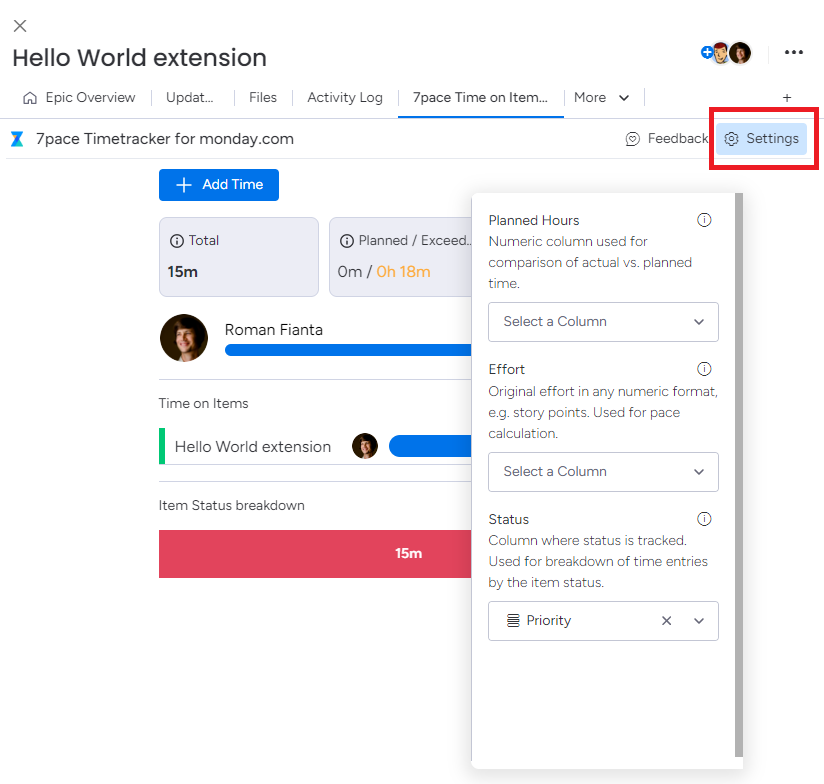Click the Item Status breakdown heading
This screenshot has height=784, width=824.
232,506
